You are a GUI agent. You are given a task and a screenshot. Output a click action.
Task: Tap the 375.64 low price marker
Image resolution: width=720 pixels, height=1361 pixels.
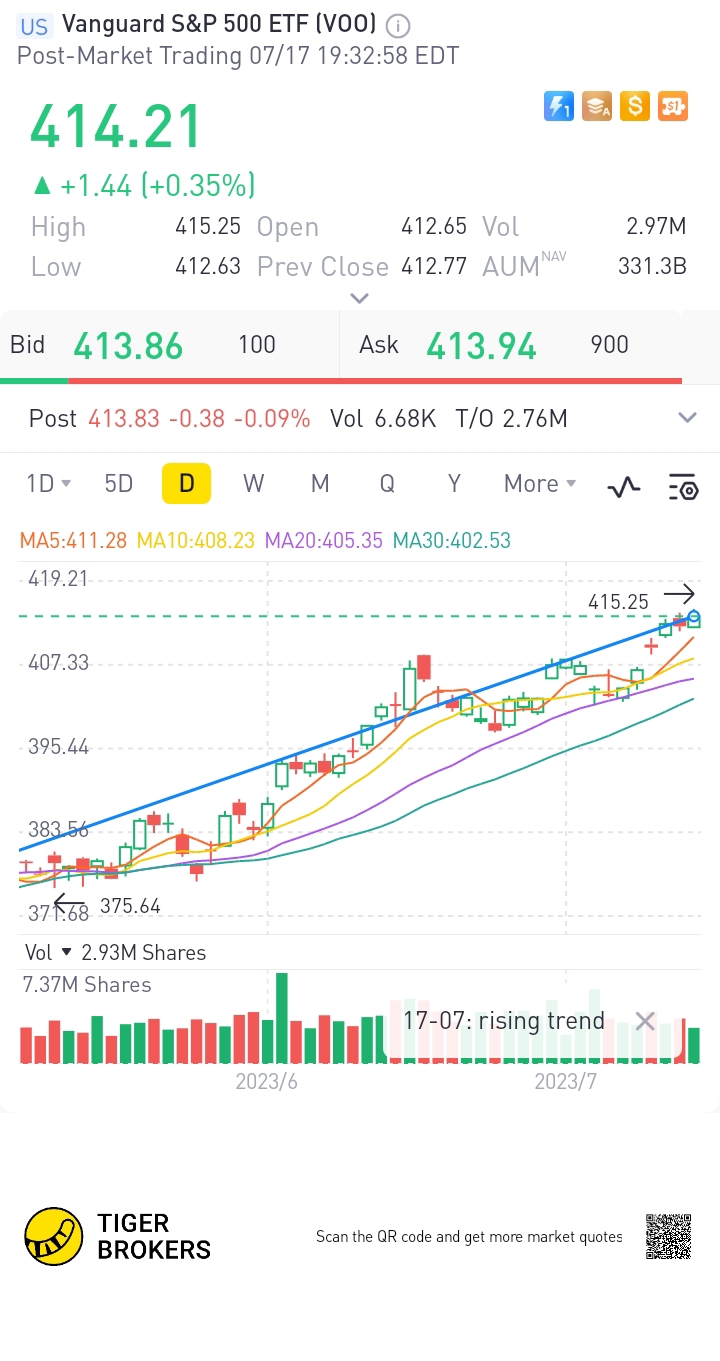130,906
